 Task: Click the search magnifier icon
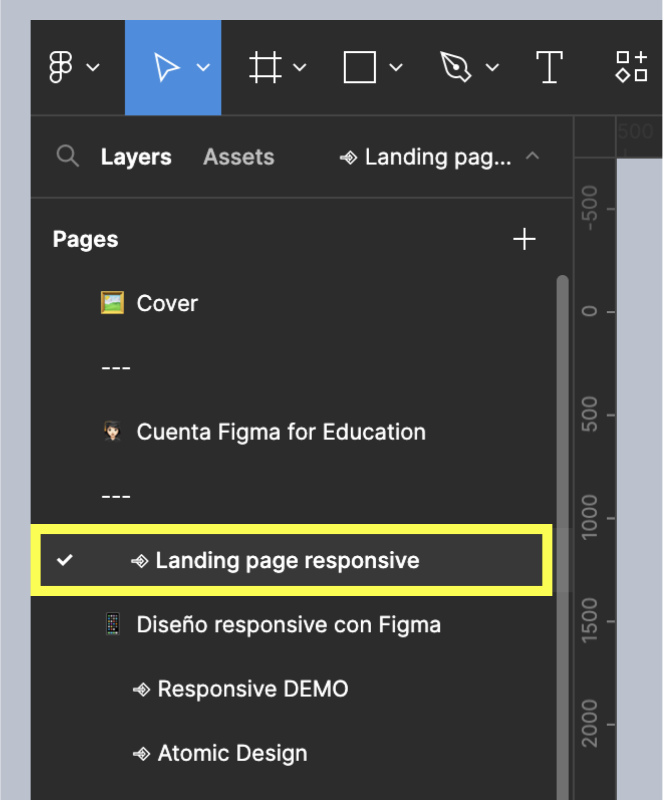click(67, 157)
